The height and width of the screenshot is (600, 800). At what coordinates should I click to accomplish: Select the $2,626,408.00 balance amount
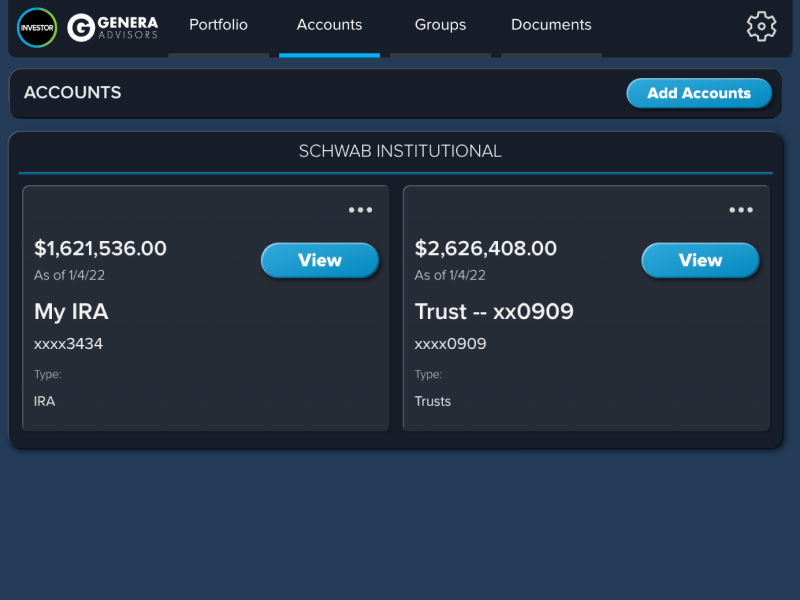tap(486, 248)
